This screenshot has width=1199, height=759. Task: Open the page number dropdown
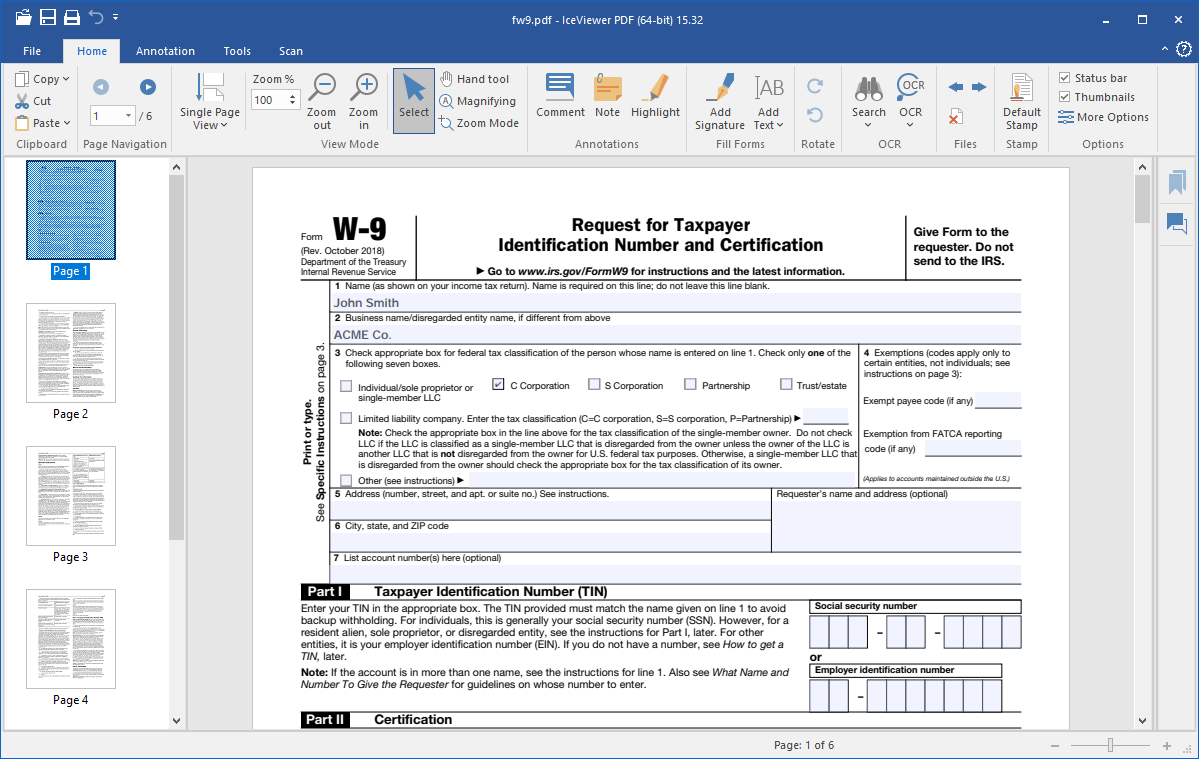(128, 116)
